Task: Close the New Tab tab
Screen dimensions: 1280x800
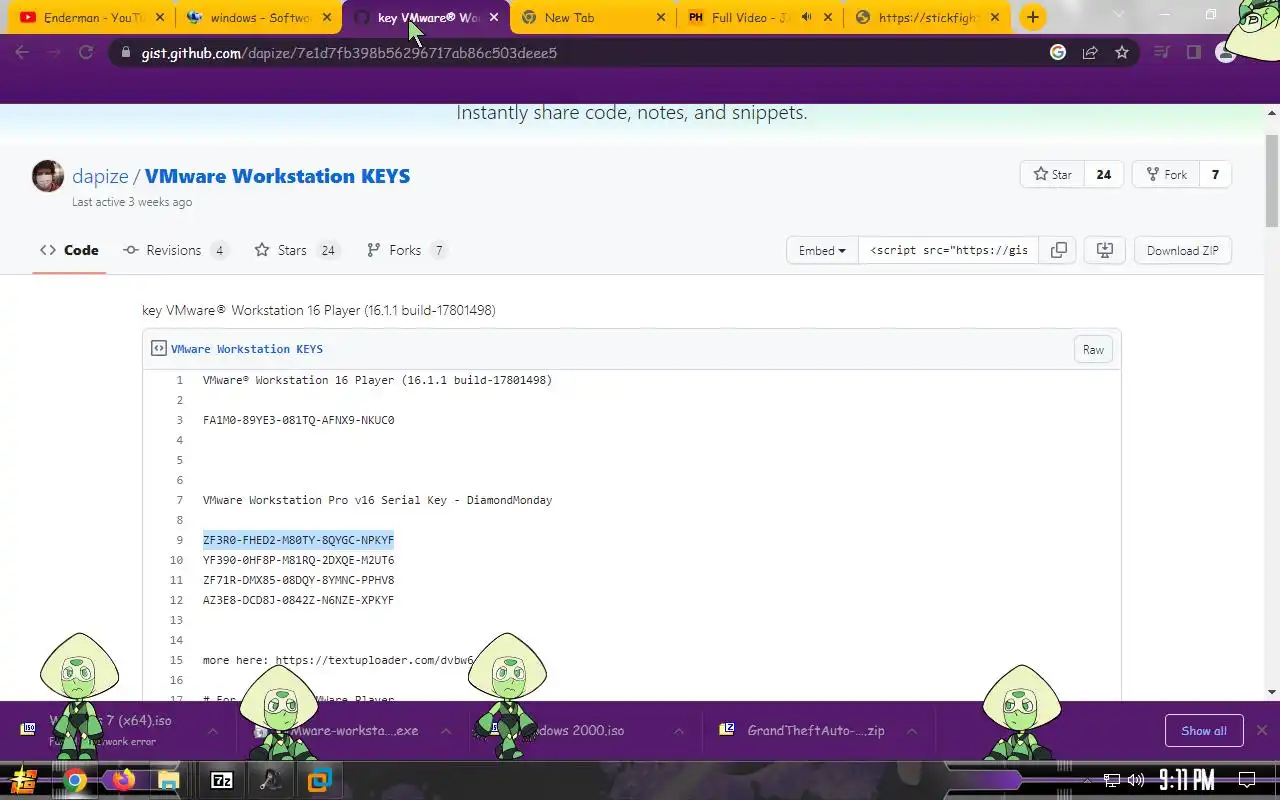Action: coord(660,17)
